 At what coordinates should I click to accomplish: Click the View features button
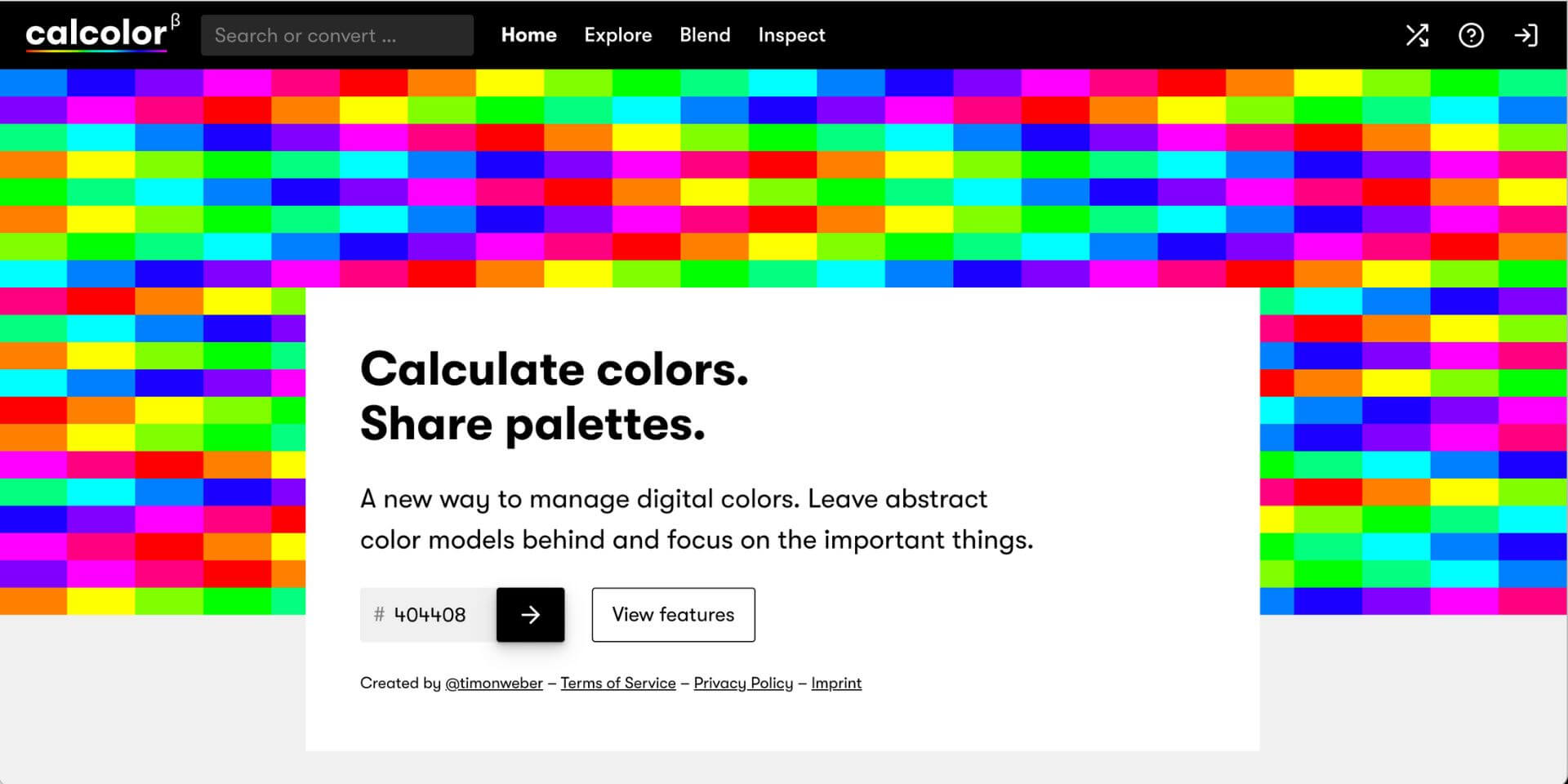point(673,615)
